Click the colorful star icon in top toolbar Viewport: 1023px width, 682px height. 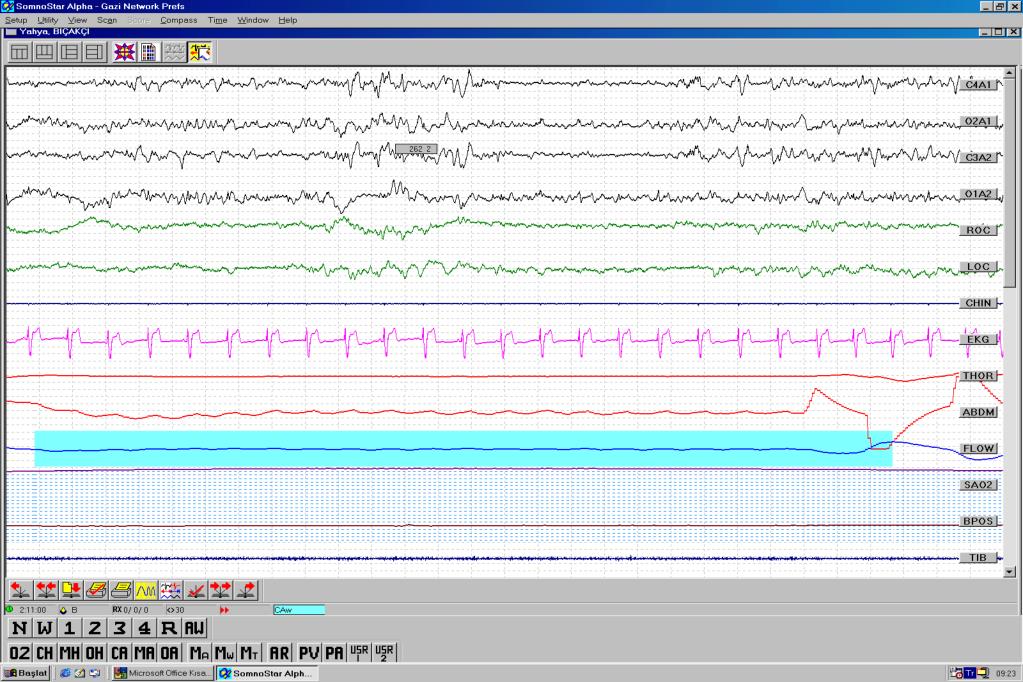125,53
